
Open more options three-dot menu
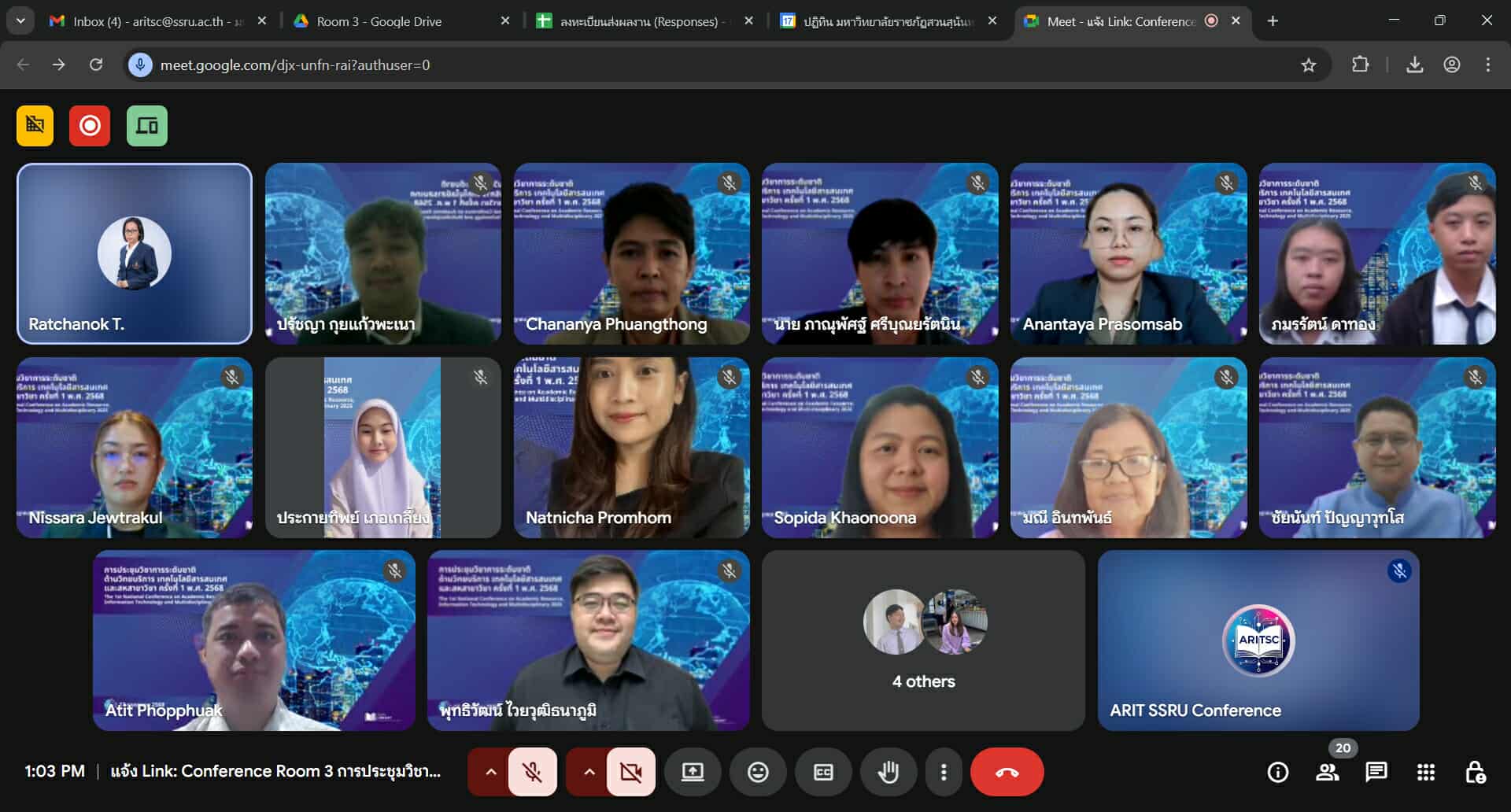coord(944,772)
